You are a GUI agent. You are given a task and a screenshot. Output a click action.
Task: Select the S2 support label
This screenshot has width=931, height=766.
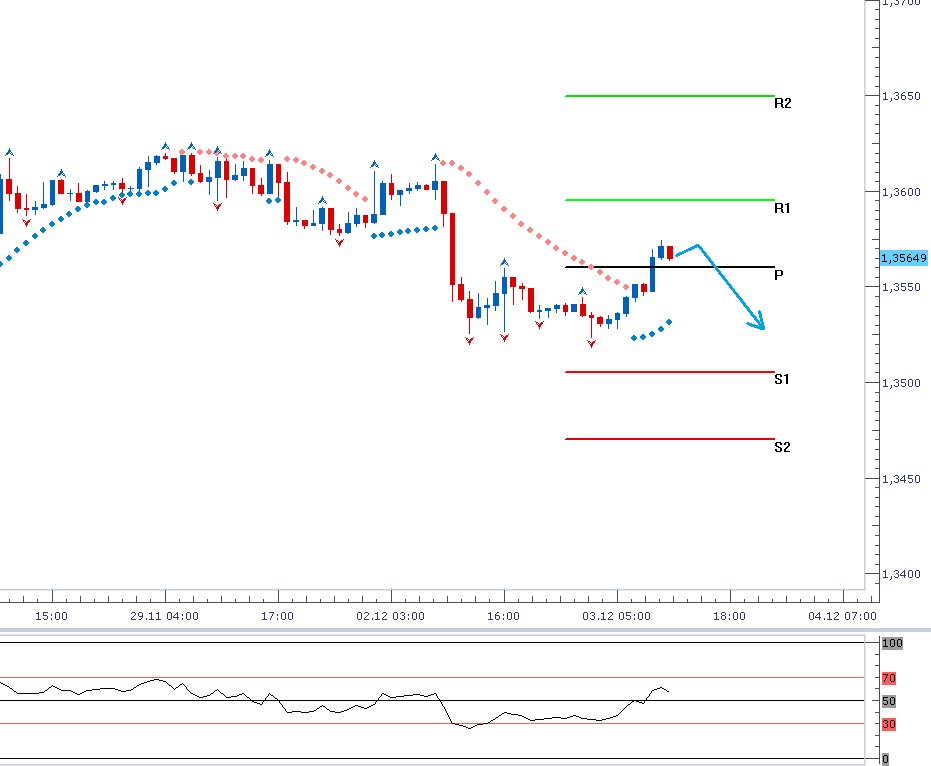782,447
